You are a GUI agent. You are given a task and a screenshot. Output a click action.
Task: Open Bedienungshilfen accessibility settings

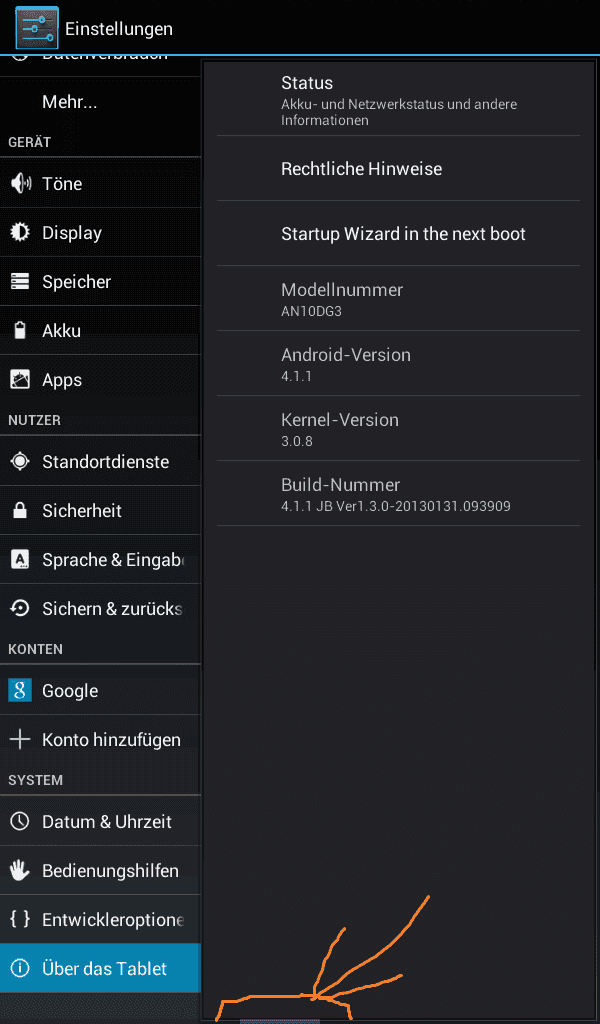click(100, 870)
